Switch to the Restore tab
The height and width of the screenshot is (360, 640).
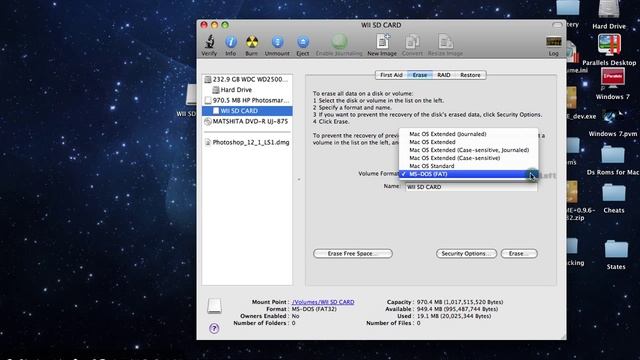(470, 75)
